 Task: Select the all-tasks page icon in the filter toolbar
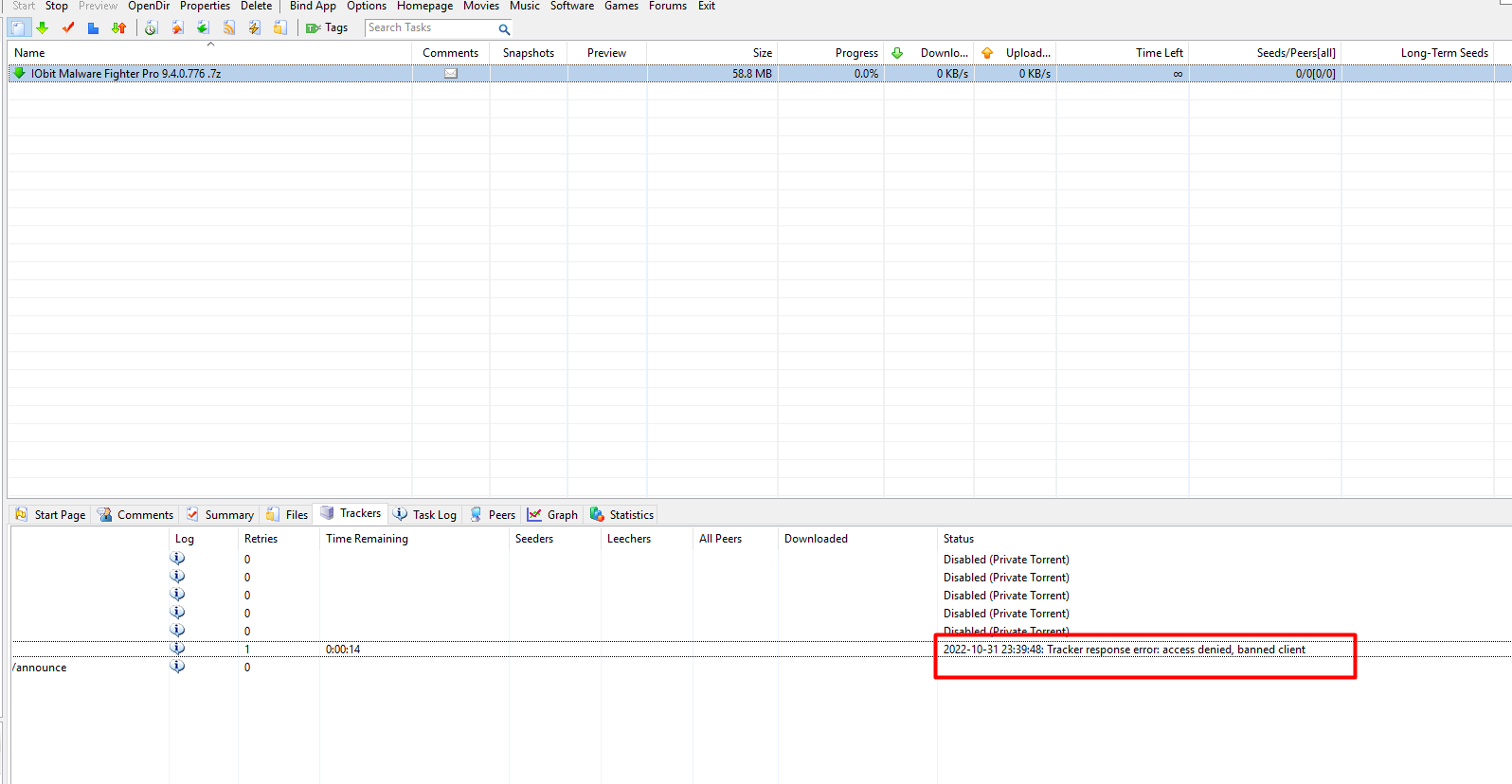(18, 27)
